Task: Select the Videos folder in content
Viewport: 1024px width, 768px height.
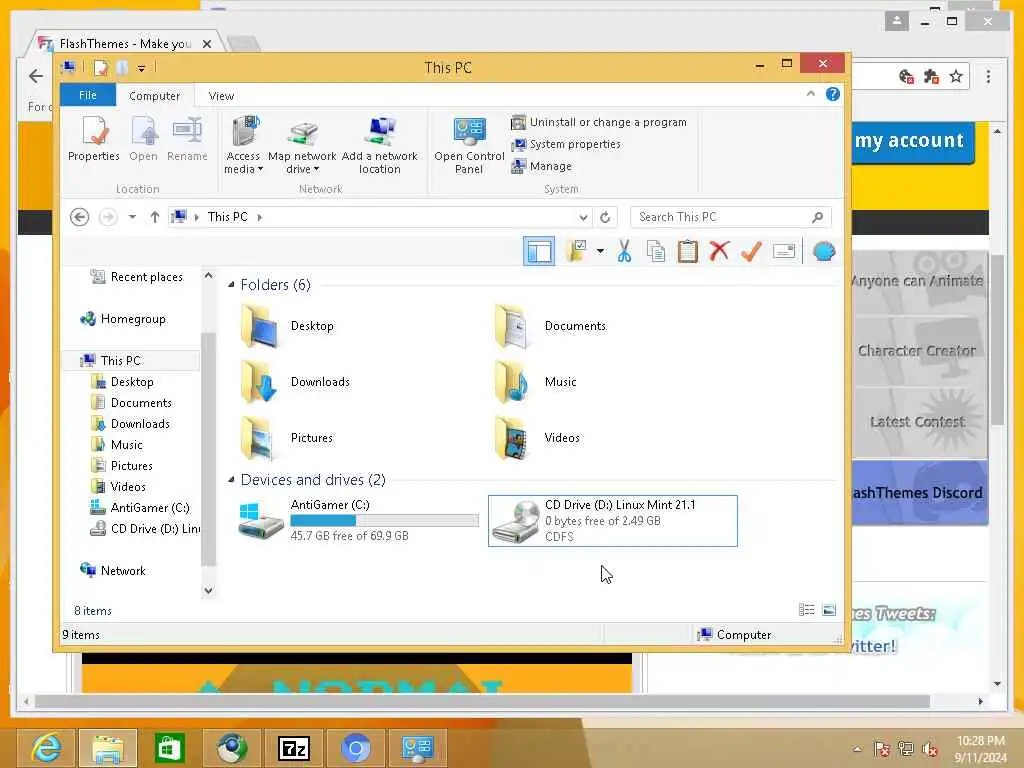Action: click(537, 438)
